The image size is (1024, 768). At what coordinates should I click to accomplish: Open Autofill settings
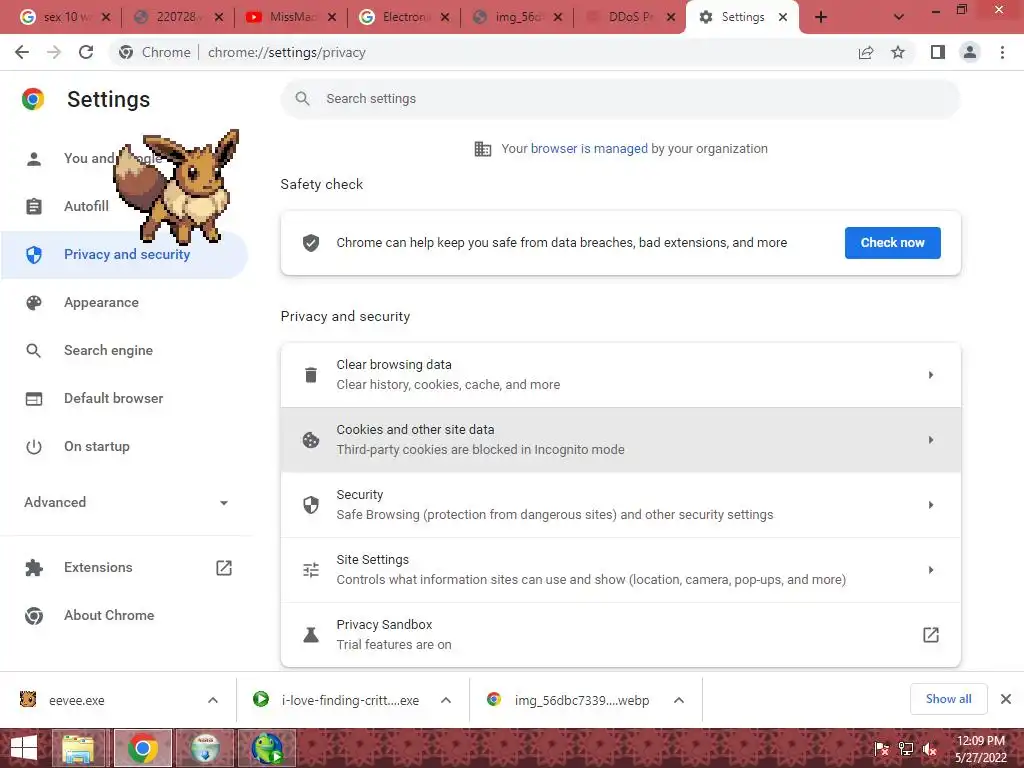pos(86,206)
